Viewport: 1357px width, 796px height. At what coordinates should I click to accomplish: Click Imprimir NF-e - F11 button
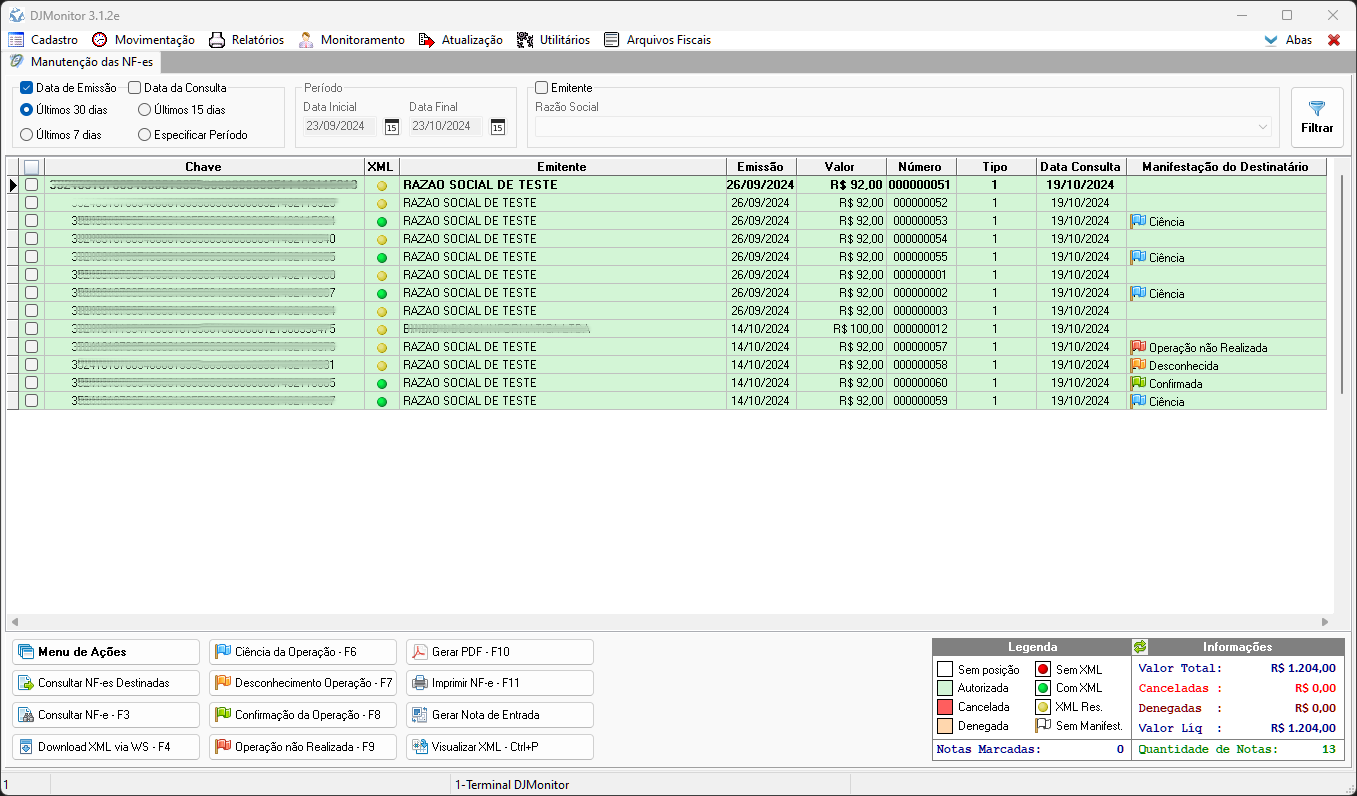500,683
